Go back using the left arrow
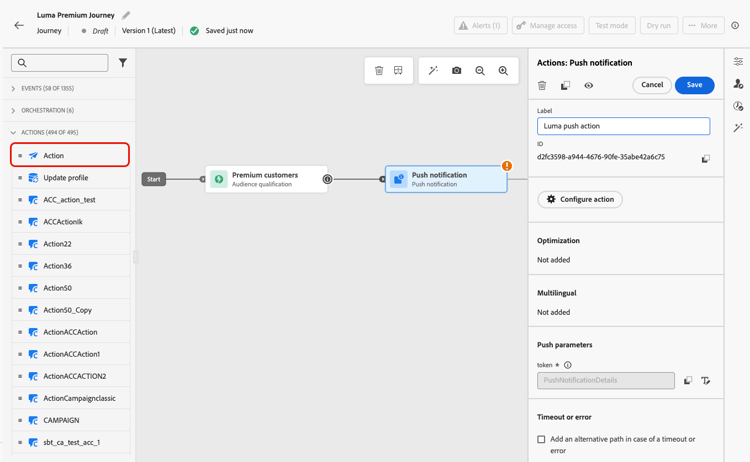The image size is (750, 462). [19, 25]
